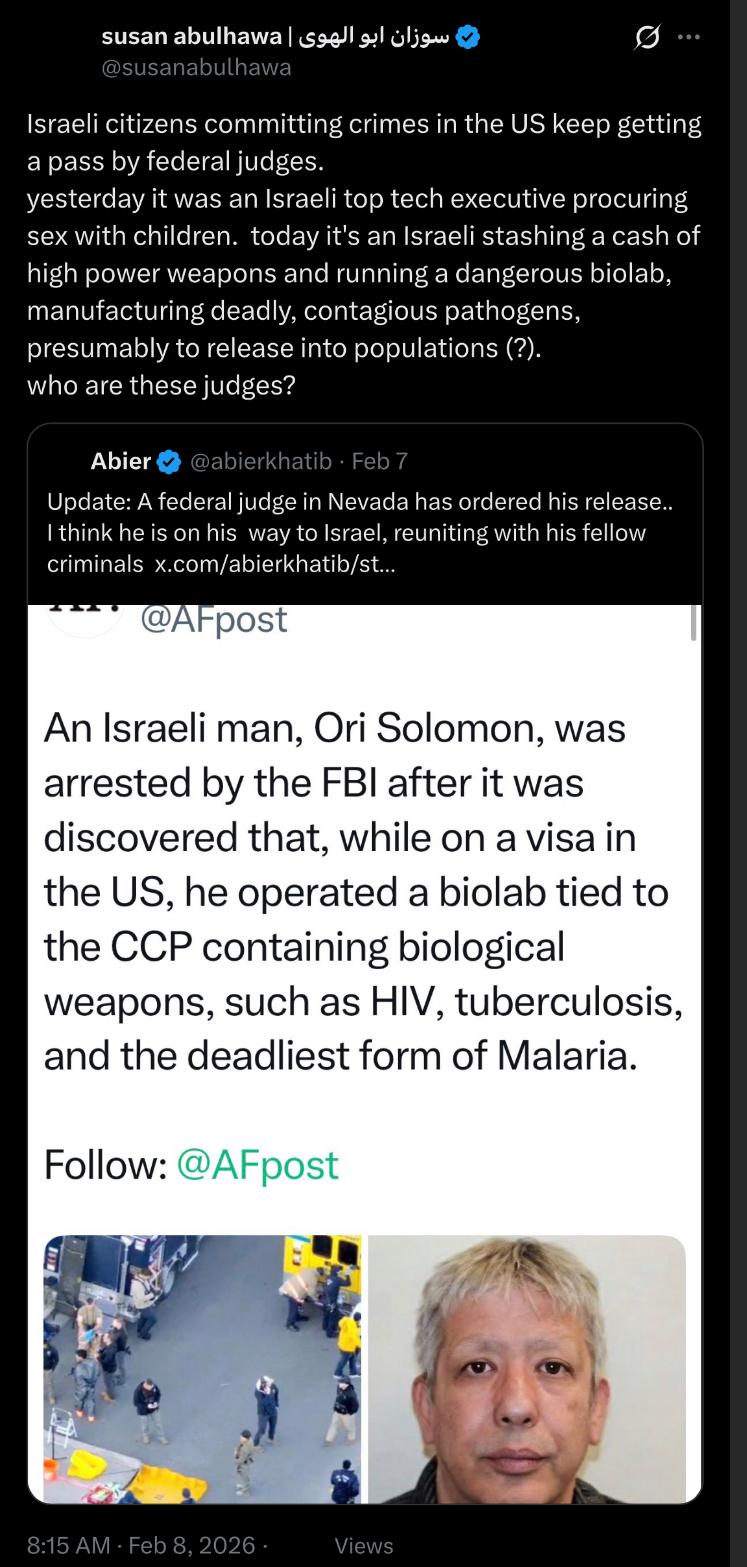Open the x.com/abierkhatib link

click(275, 563)
